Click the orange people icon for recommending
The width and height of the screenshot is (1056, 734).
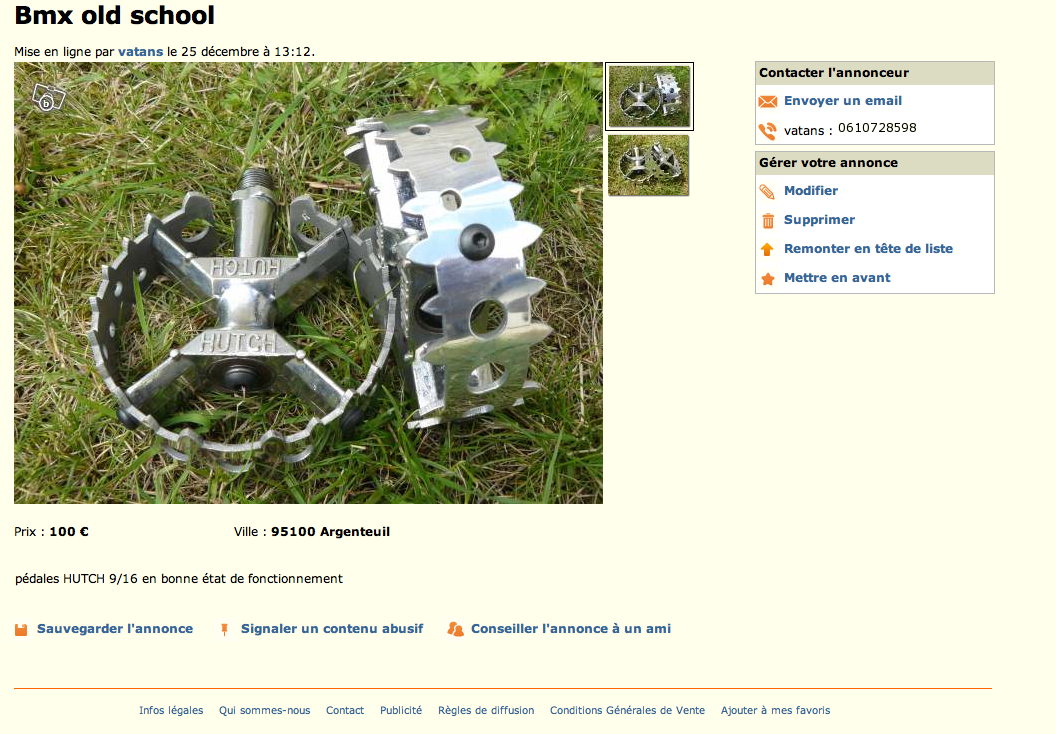point(455,629)
